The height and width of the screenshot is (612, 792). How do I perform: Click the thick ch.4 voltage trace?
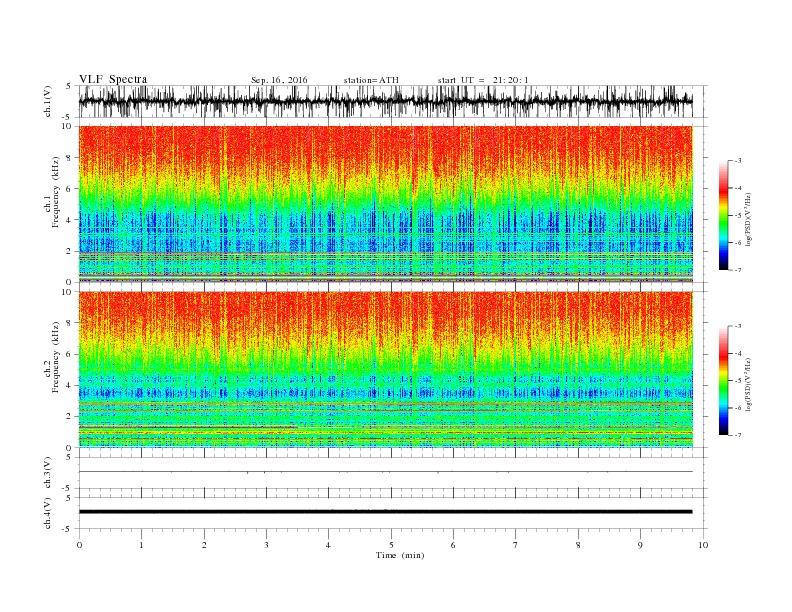coord(385,512)
